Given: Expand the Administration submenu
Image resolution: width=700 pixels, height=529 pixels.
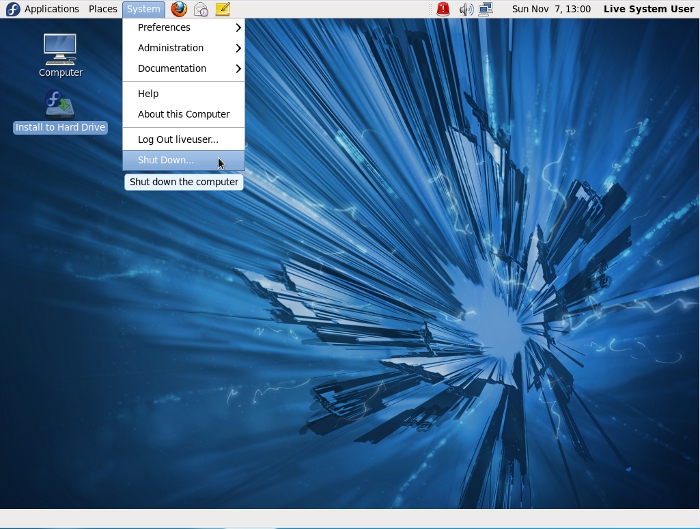Looking at the screenshot, I should [x=183, y=48].
